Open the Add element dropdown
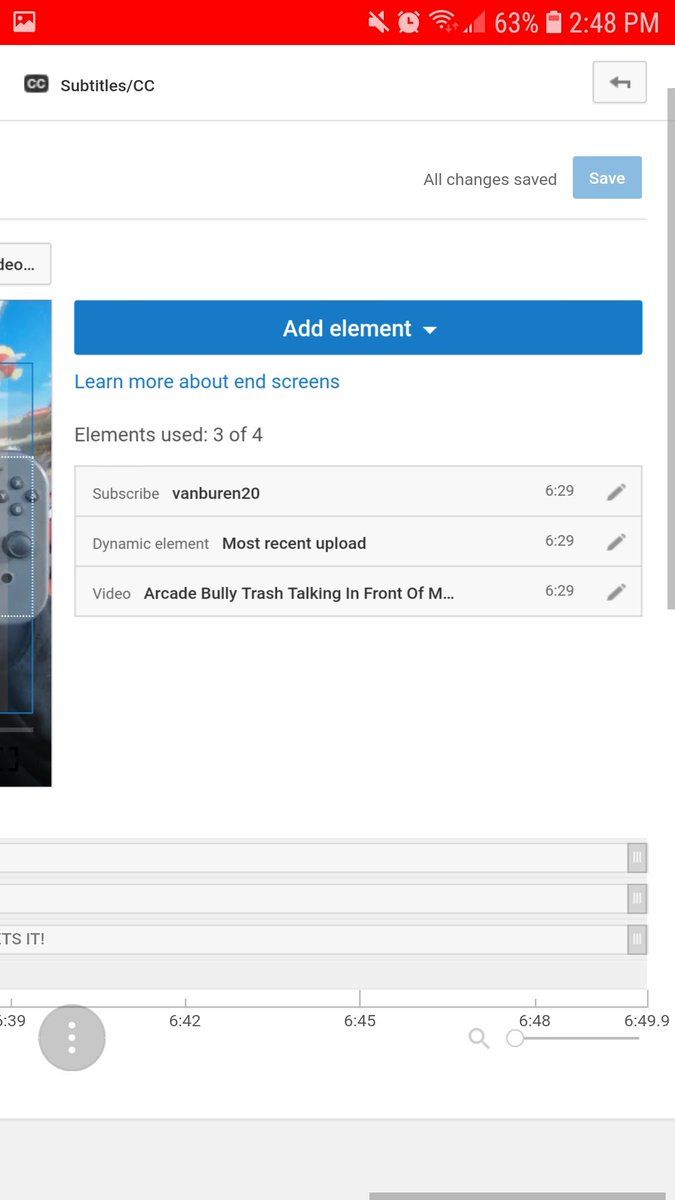675x1200 pixels. pyautogui.click(x=358, y=328)
